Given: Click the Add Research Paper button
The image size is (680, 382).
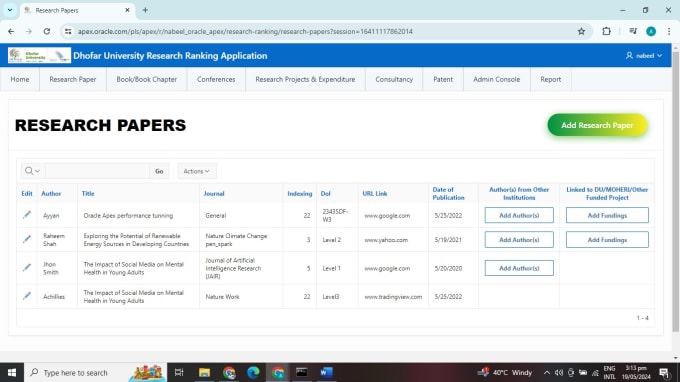Looking at the screenshot, I should [x=597, y=125].
